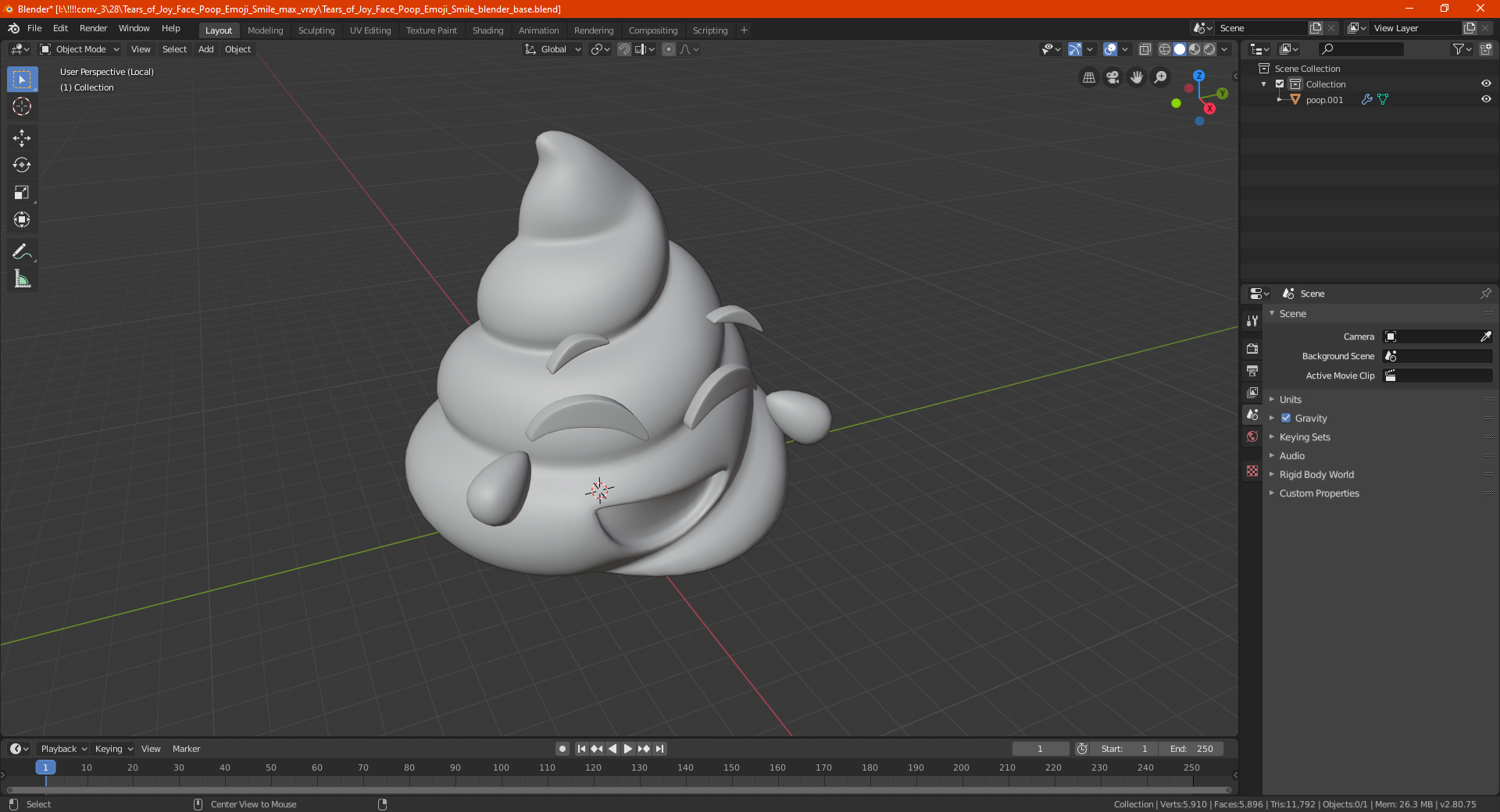The width and height of the screenshot is (1500, 812).
Task: Select rendered viewport shading
Action: [x=1209, y=49]
